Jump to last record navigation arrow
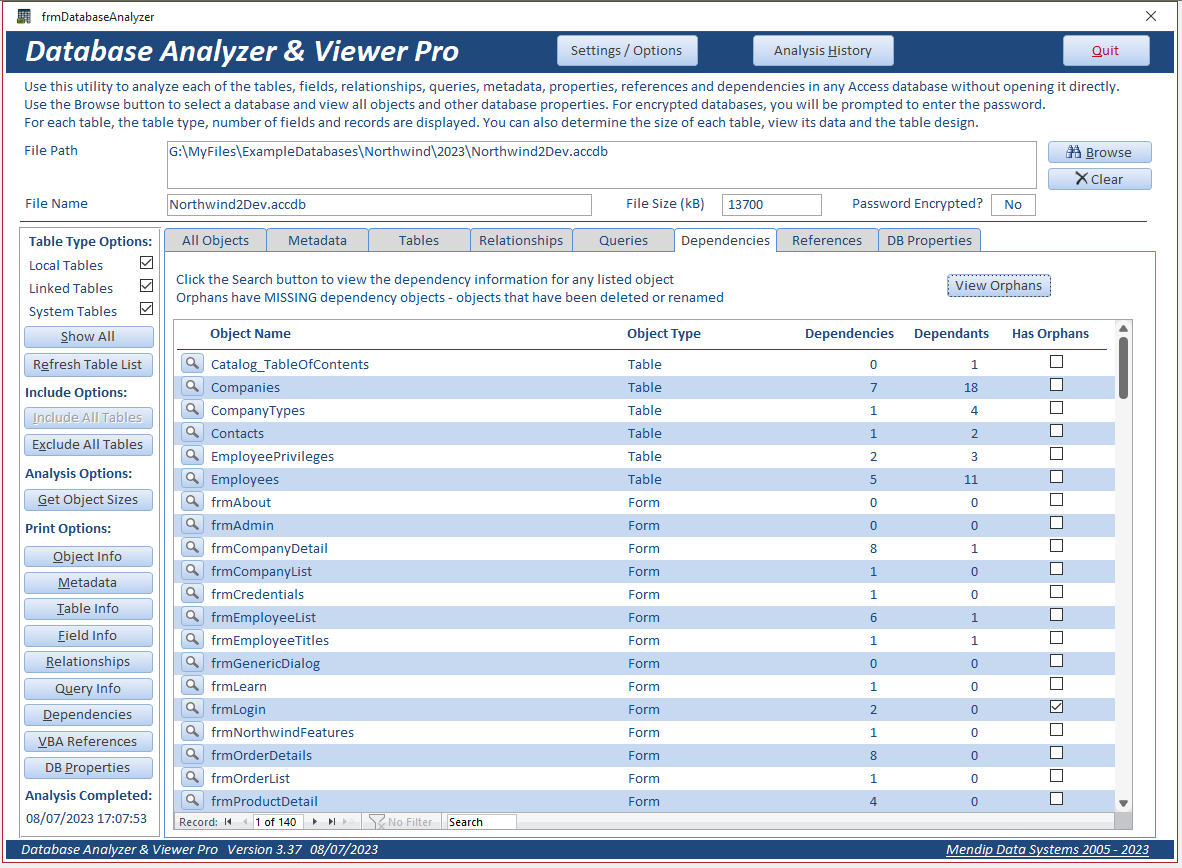Viewport: 1182px width, 868px height. (x=331, y=822)
